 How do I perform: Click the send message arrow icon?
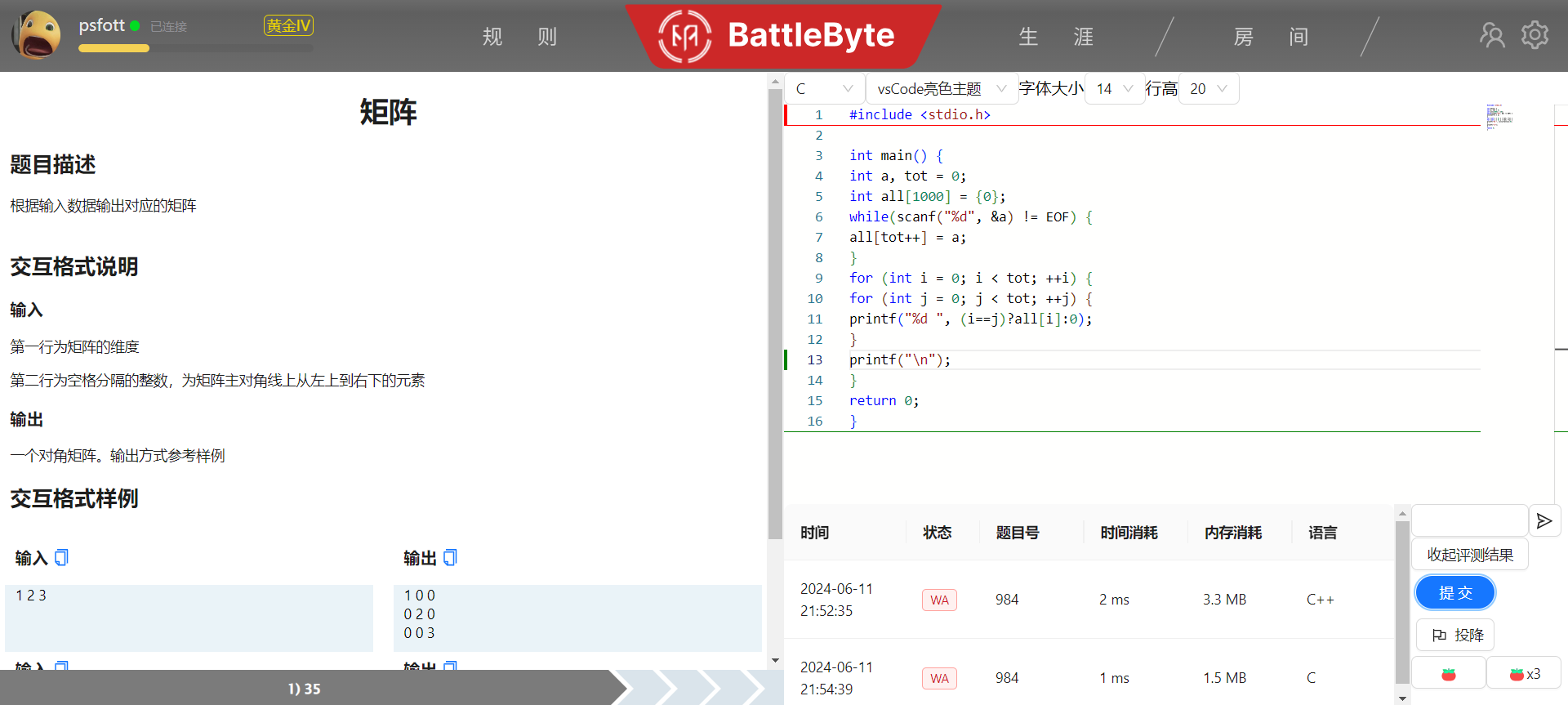pyautogui.click(x=1543, y=521)
